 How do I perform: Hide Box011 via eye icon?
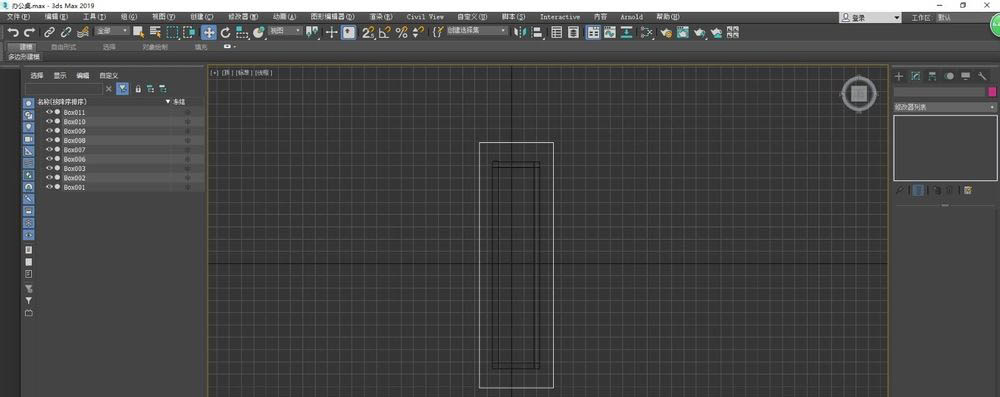(49, 112)
